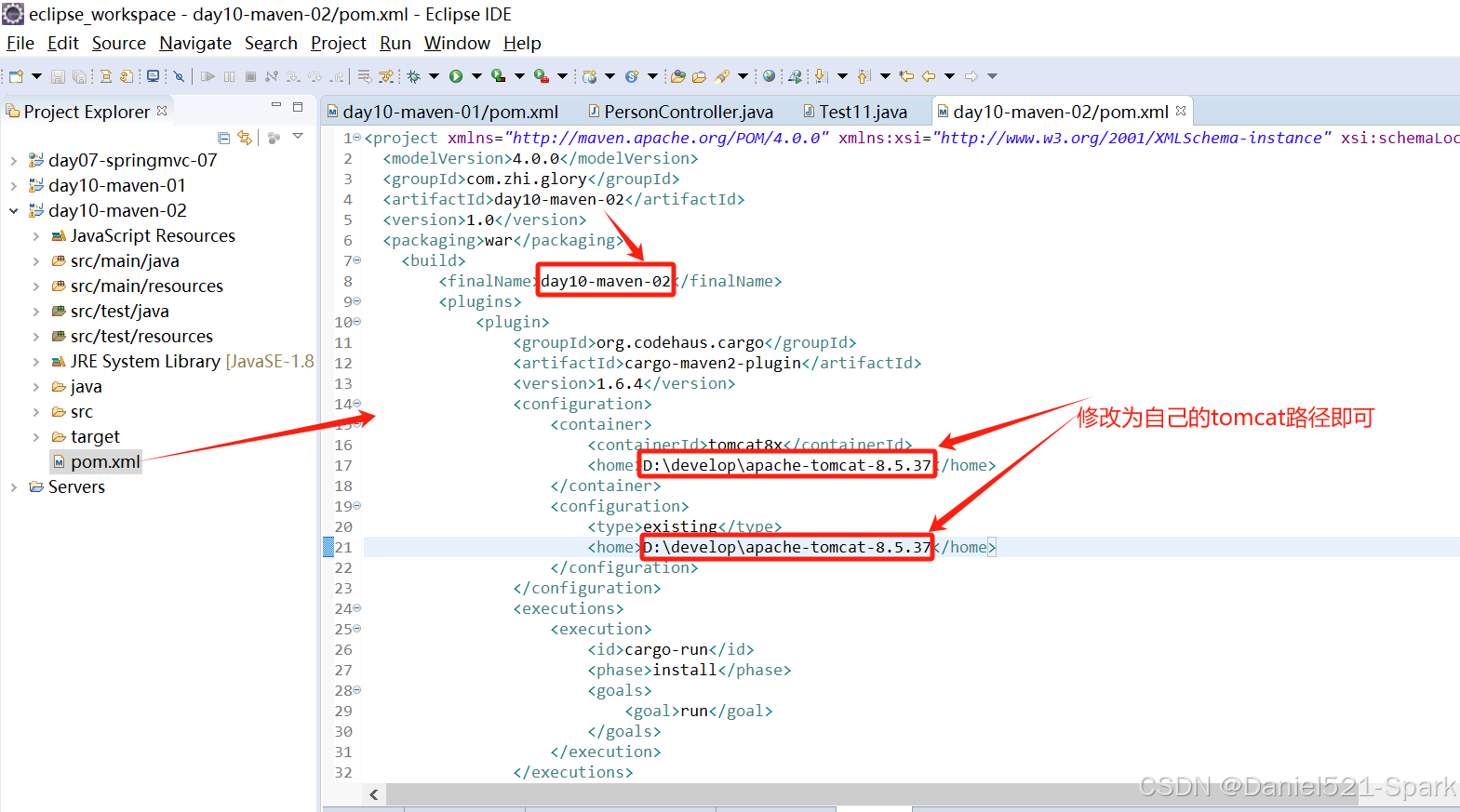Click the Back navigation arrow icon

tap(929, 76)
